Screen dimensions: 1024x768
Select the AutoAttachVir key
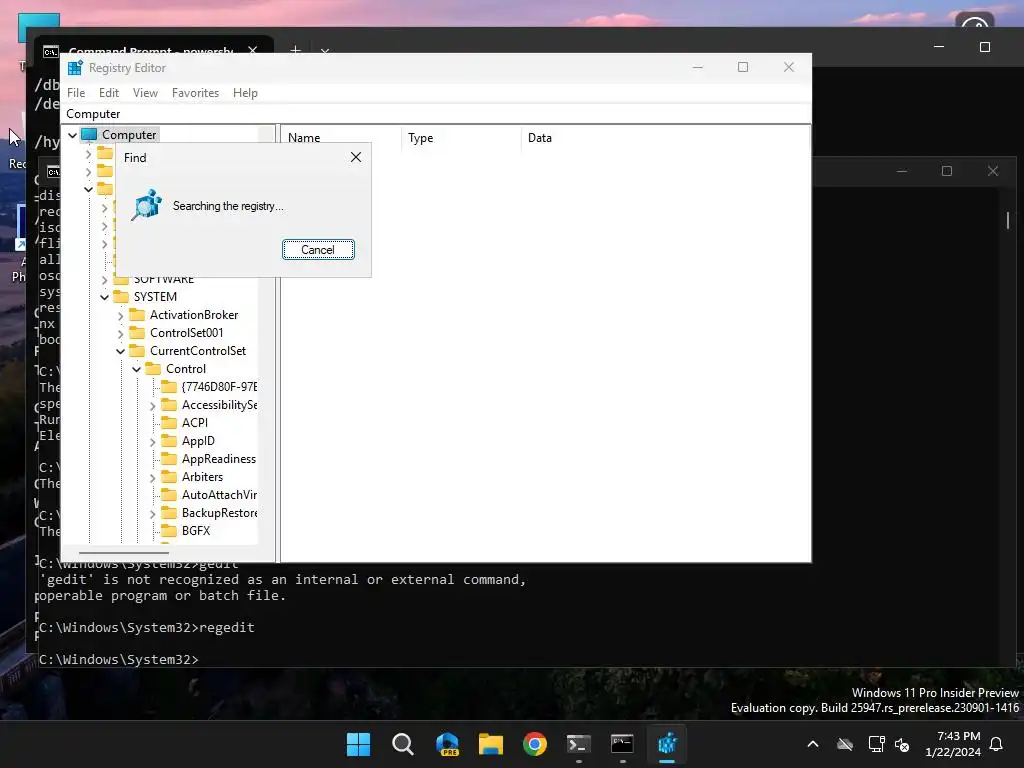tap(219, 494)
